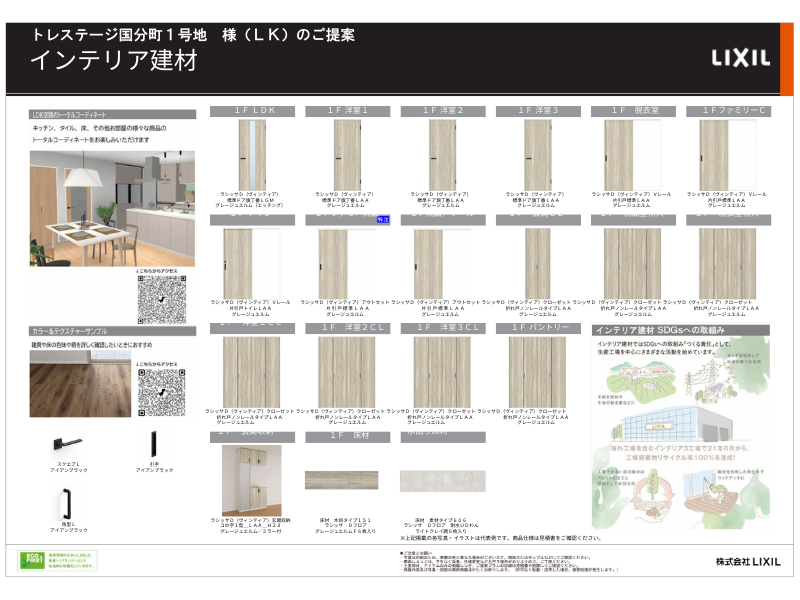Click the blue tag above the outset door
The width and height of the screenshot is (800, 600).
point(382,218)
